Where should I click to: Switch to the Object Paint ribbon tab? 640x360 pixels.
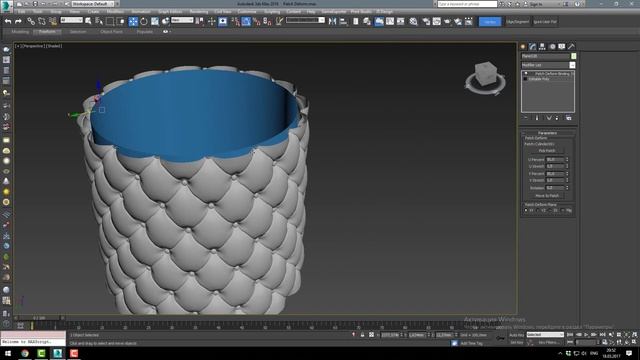point(111,31)
